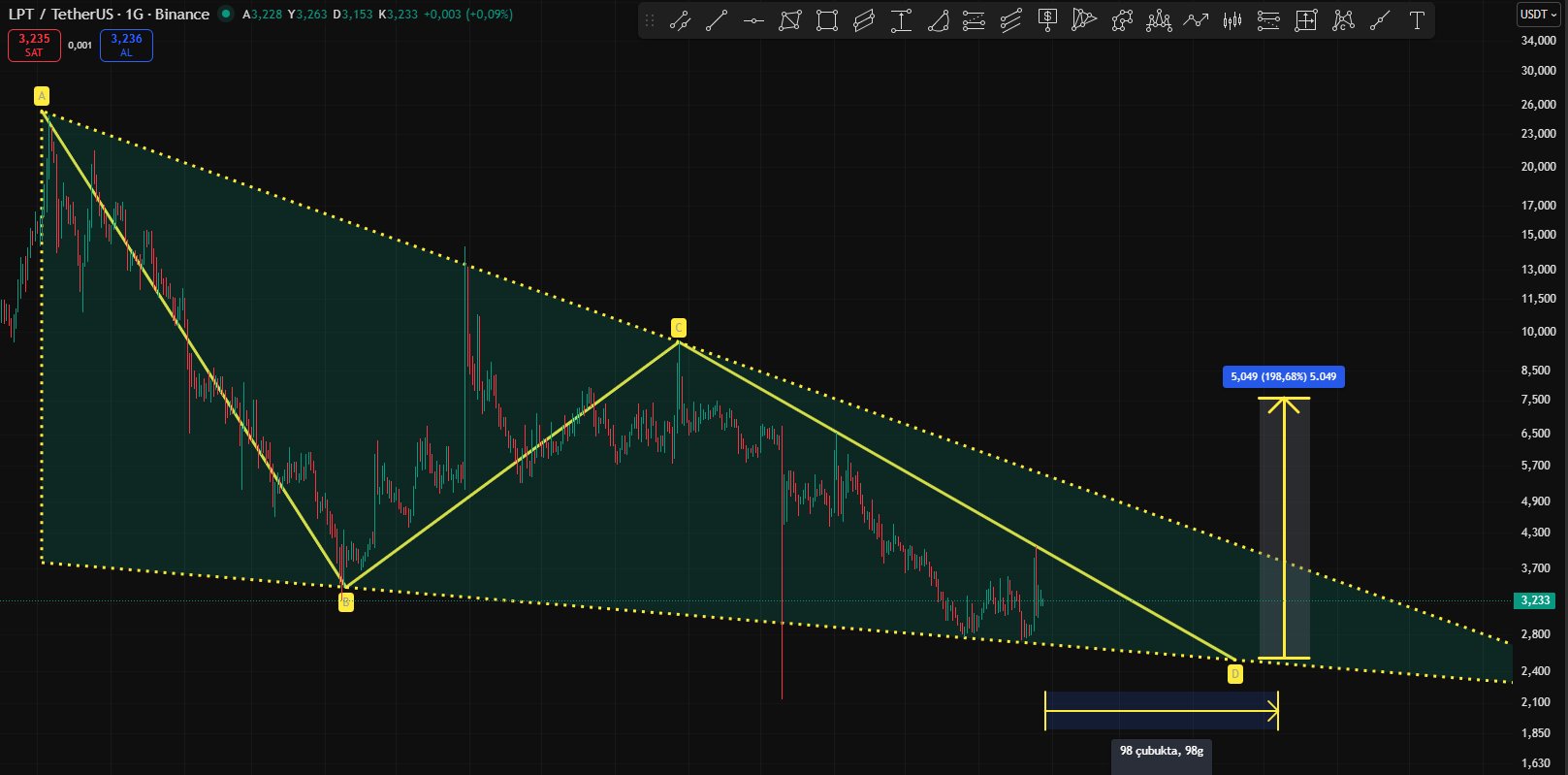Click the change value +0,003 (+0,09%)

click(468, 15)
